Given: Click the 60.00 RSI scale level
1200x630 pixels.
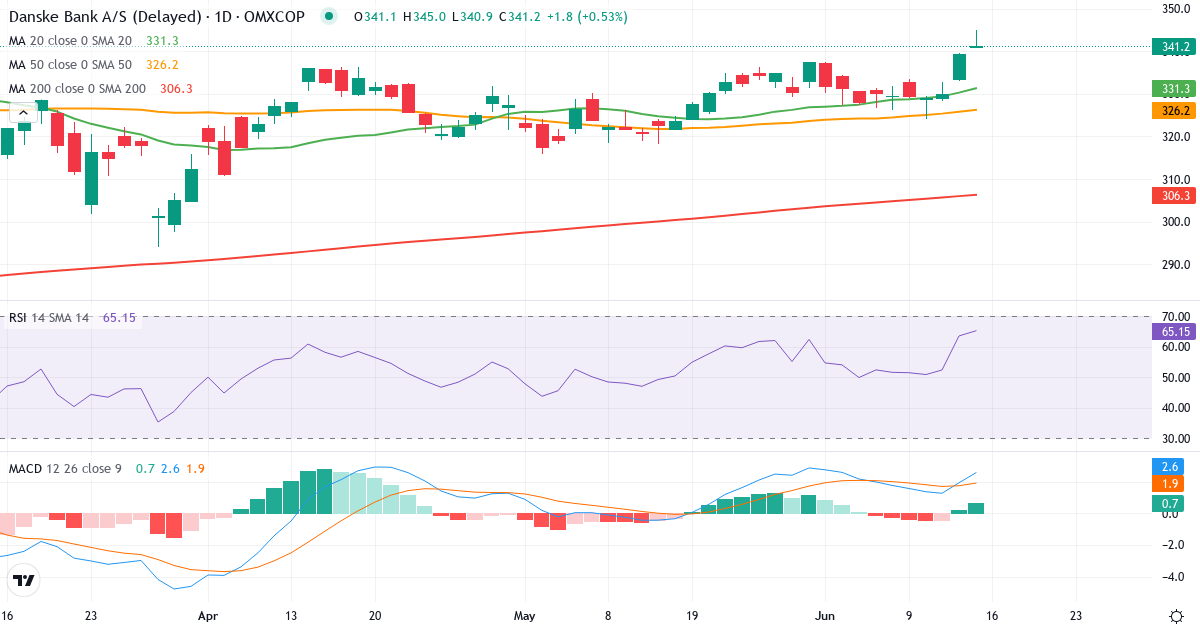Looking at the screenshot, I should coord(1175,347).
